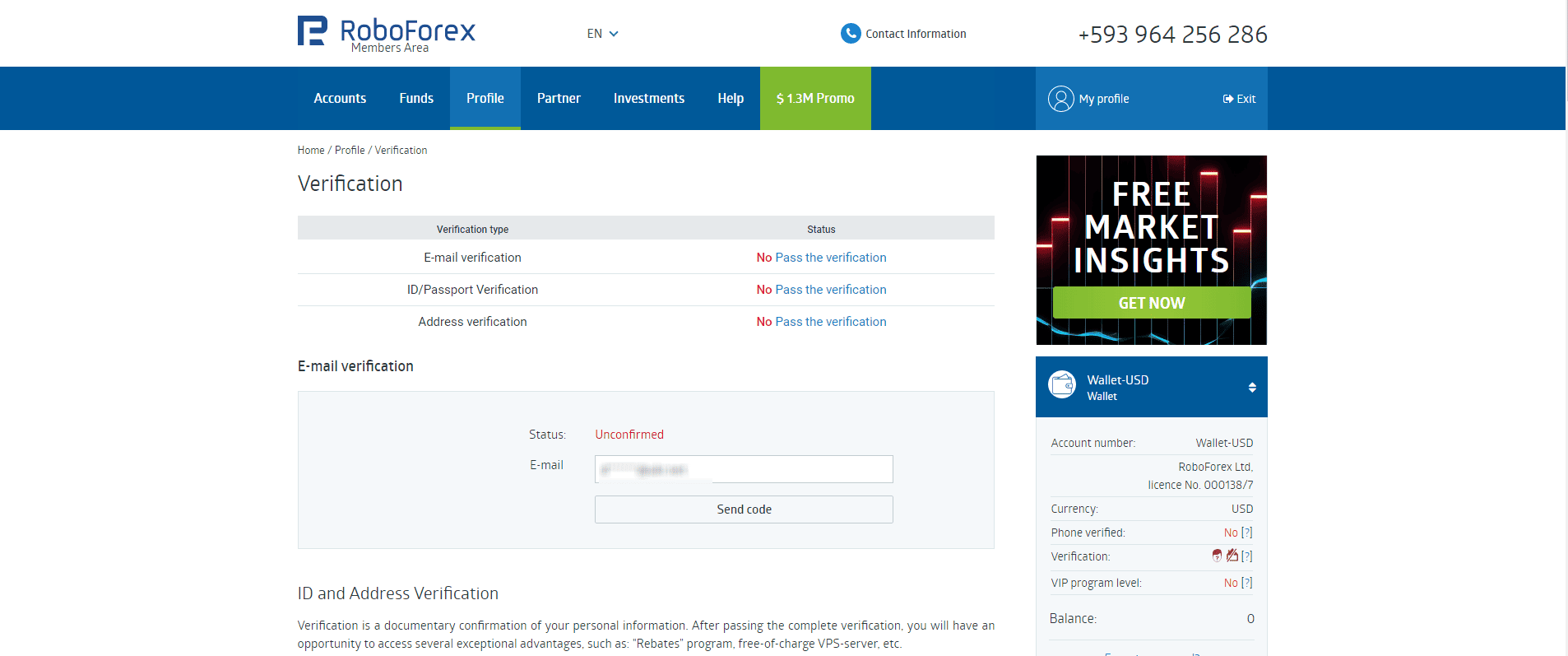Open the Partner menu

pos(559,98)
